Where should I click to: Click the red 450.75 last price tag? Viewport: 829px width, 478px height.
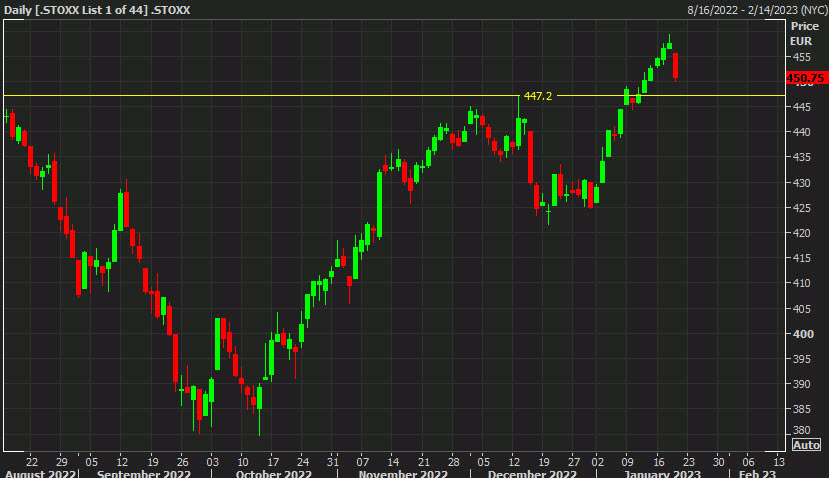click(x=806, y=78)
